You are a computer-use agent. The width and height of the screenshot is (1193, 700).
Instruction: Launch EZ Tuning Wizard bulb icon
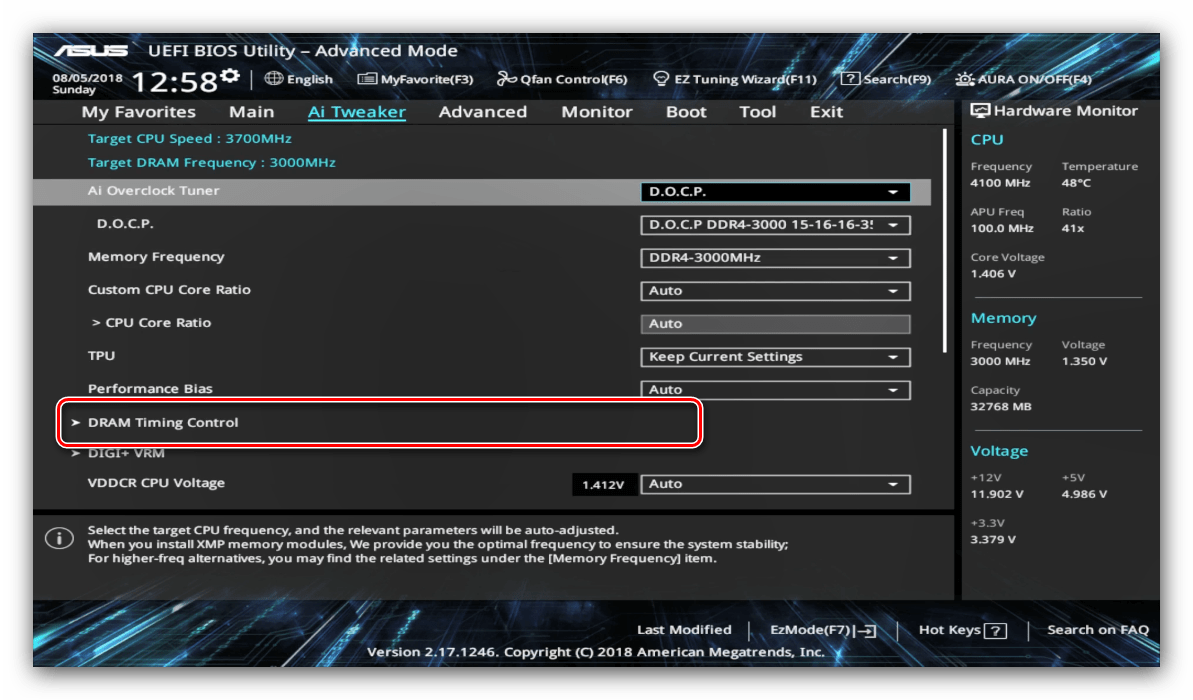661,79
